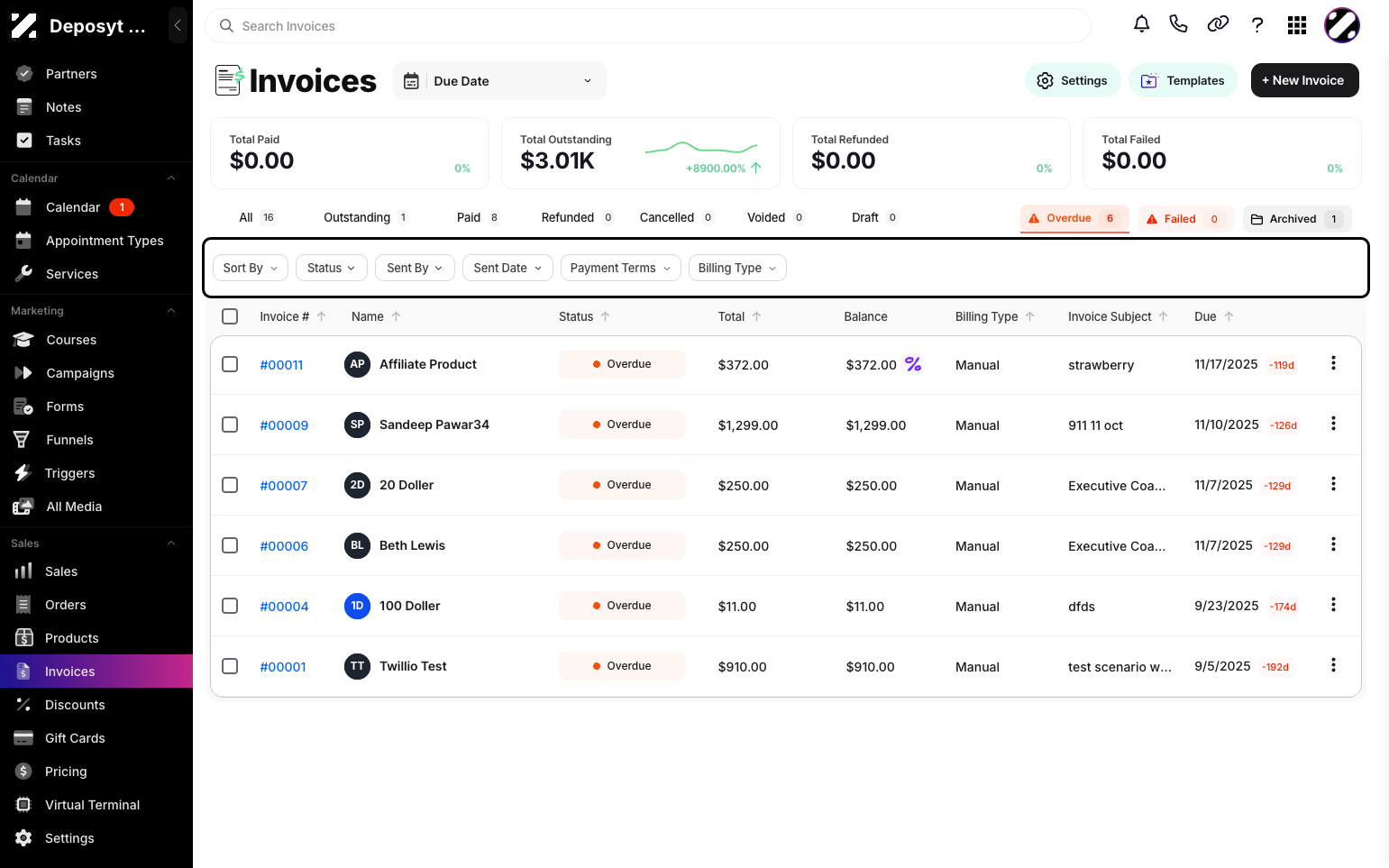Open invoice Settings button

pyautogui.click(x=1072, y=80)
